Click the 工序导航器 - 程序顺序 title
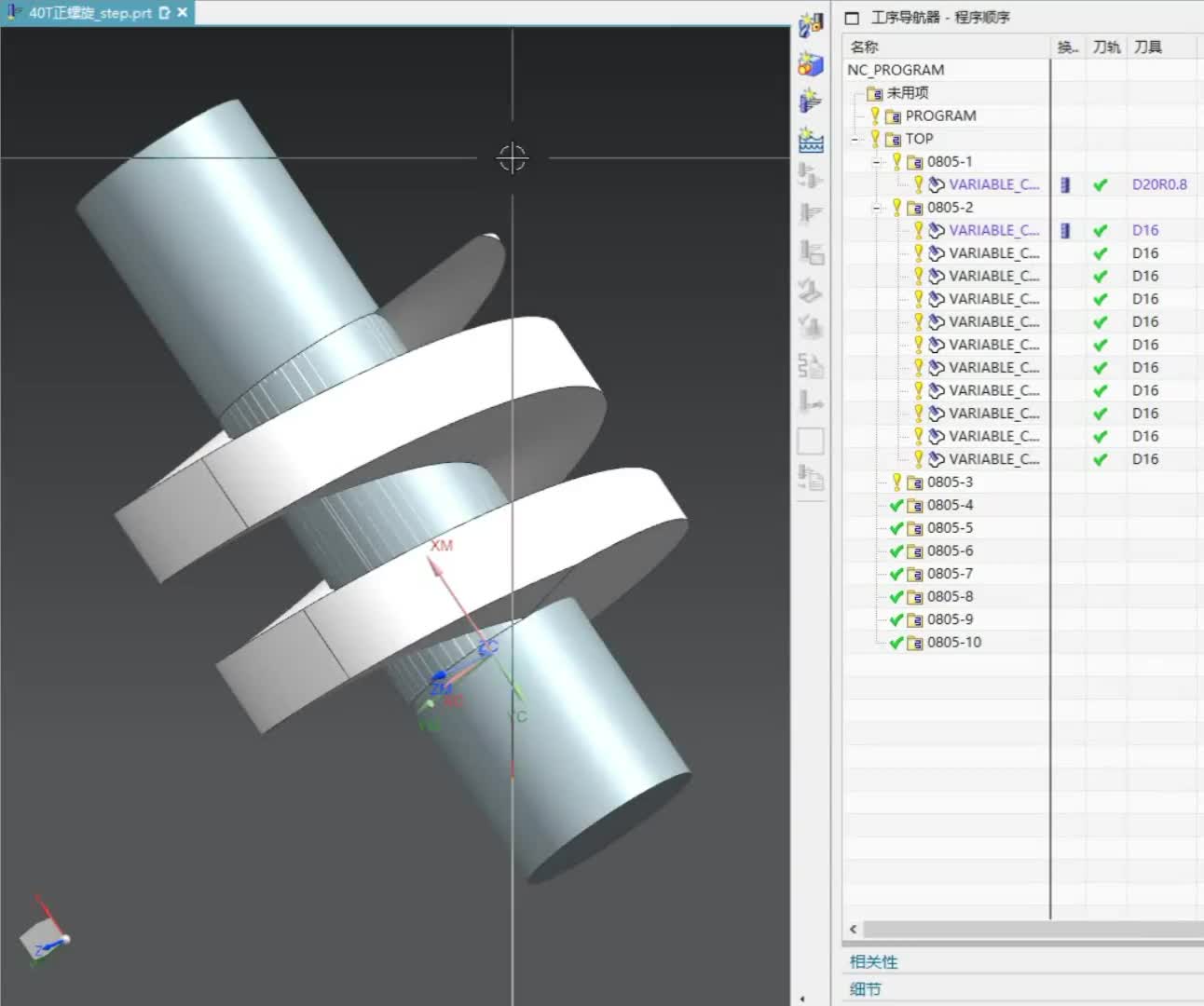 [940, 18]
